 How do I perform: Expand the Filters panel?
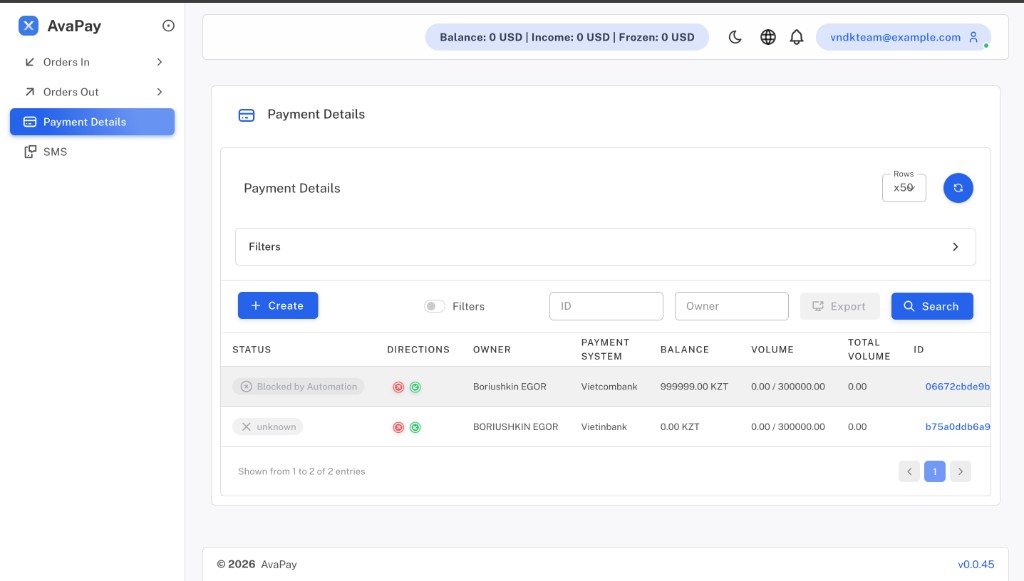pyautogui.click(x=605, y=247)
